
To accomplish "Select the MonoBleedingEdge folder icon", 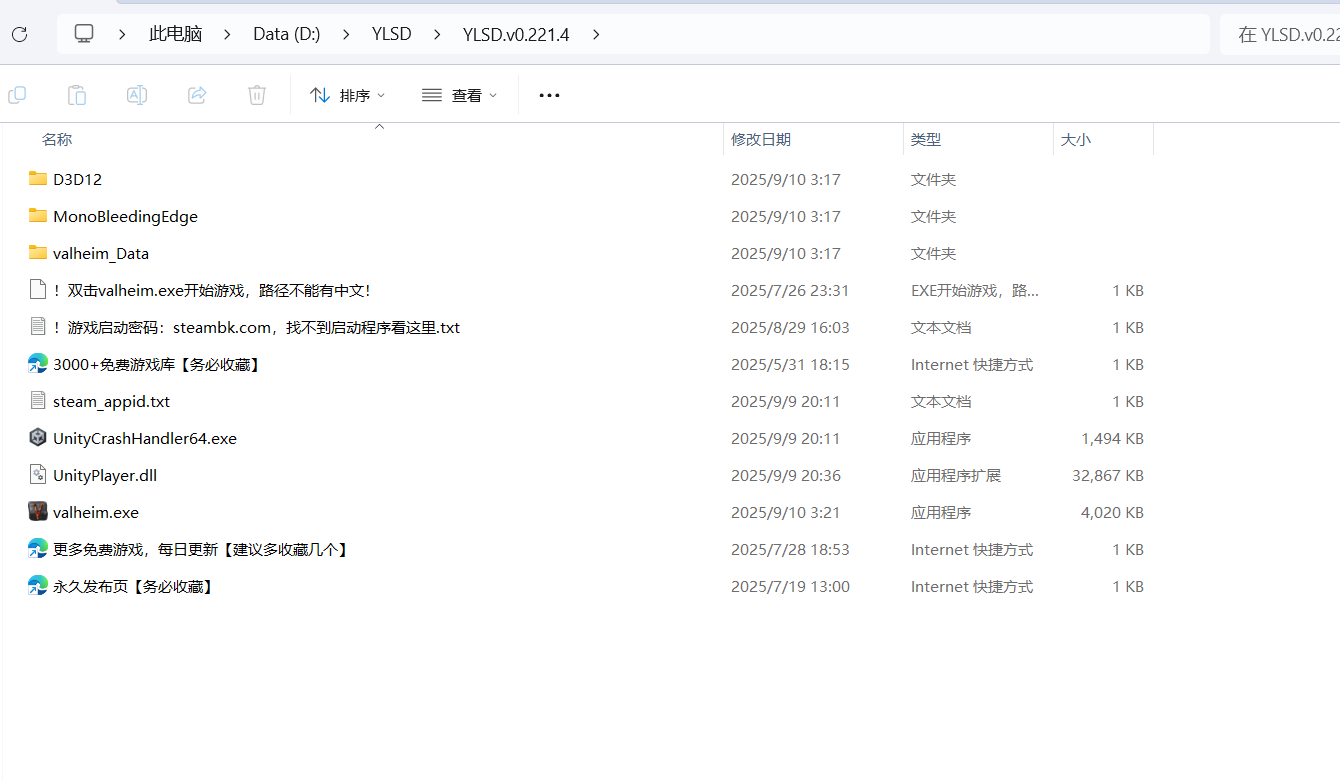I will click(x=38, y=216).
